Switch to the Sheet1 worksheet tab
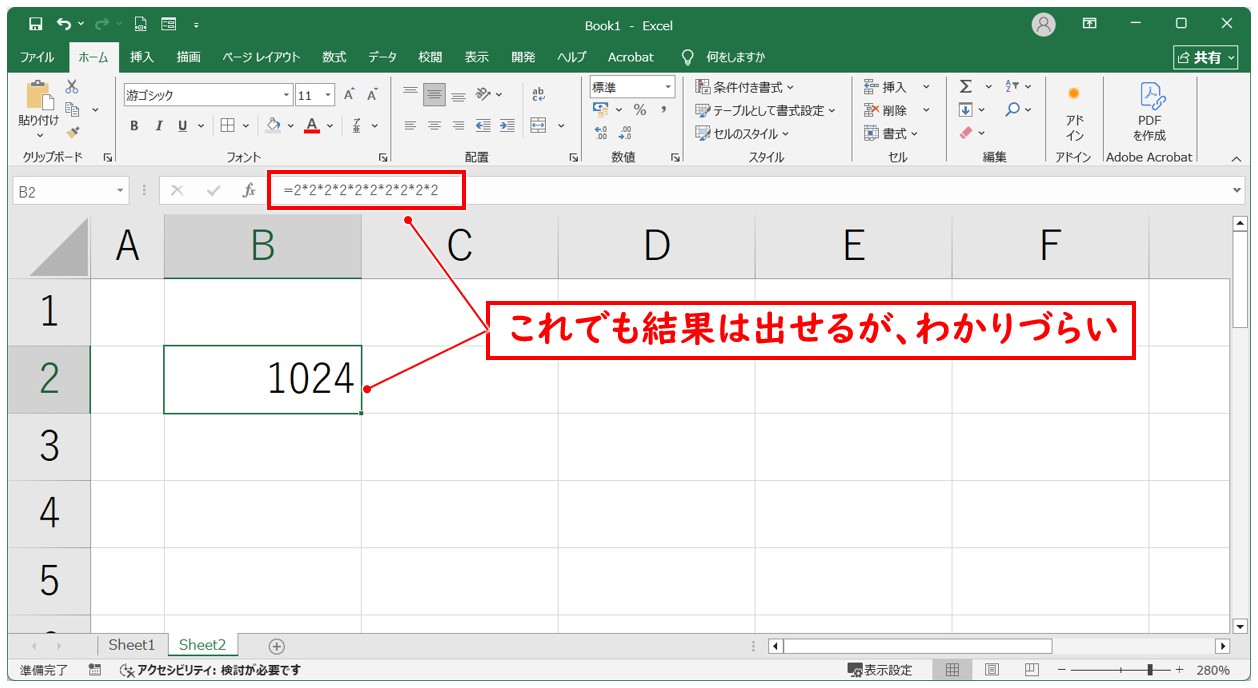 point(132,645)
